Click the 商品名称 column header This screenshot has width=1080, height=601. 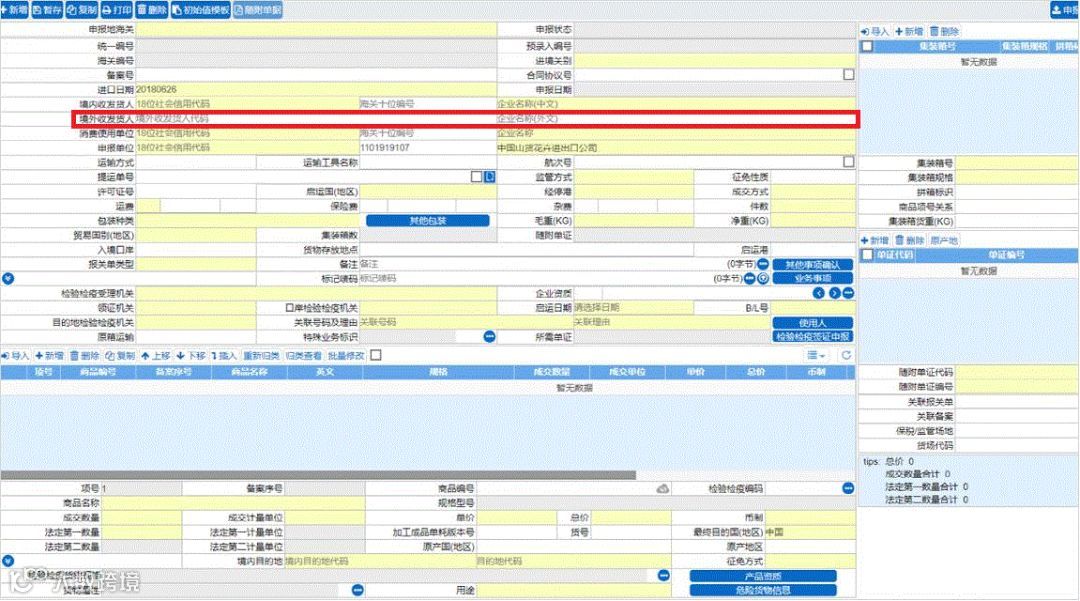coord(249,372)
